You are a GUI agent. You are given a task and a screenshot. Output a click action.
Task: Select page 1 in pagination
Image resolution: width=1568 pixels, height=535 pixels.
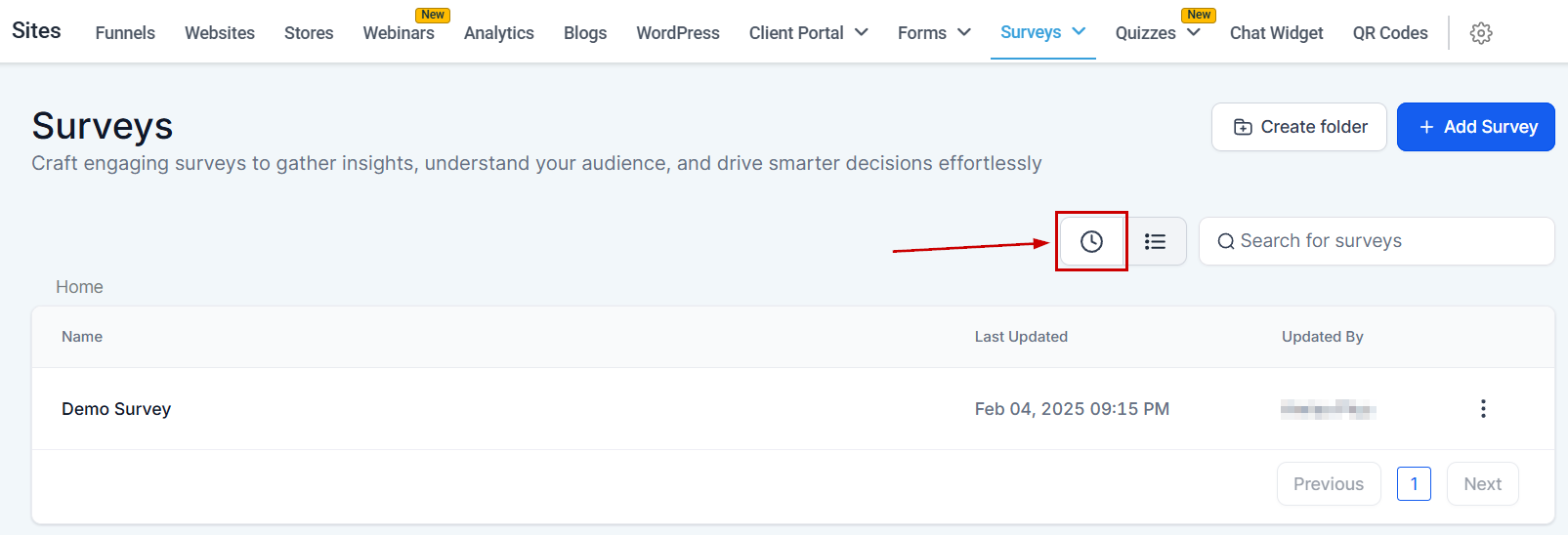coord(1414,484)
